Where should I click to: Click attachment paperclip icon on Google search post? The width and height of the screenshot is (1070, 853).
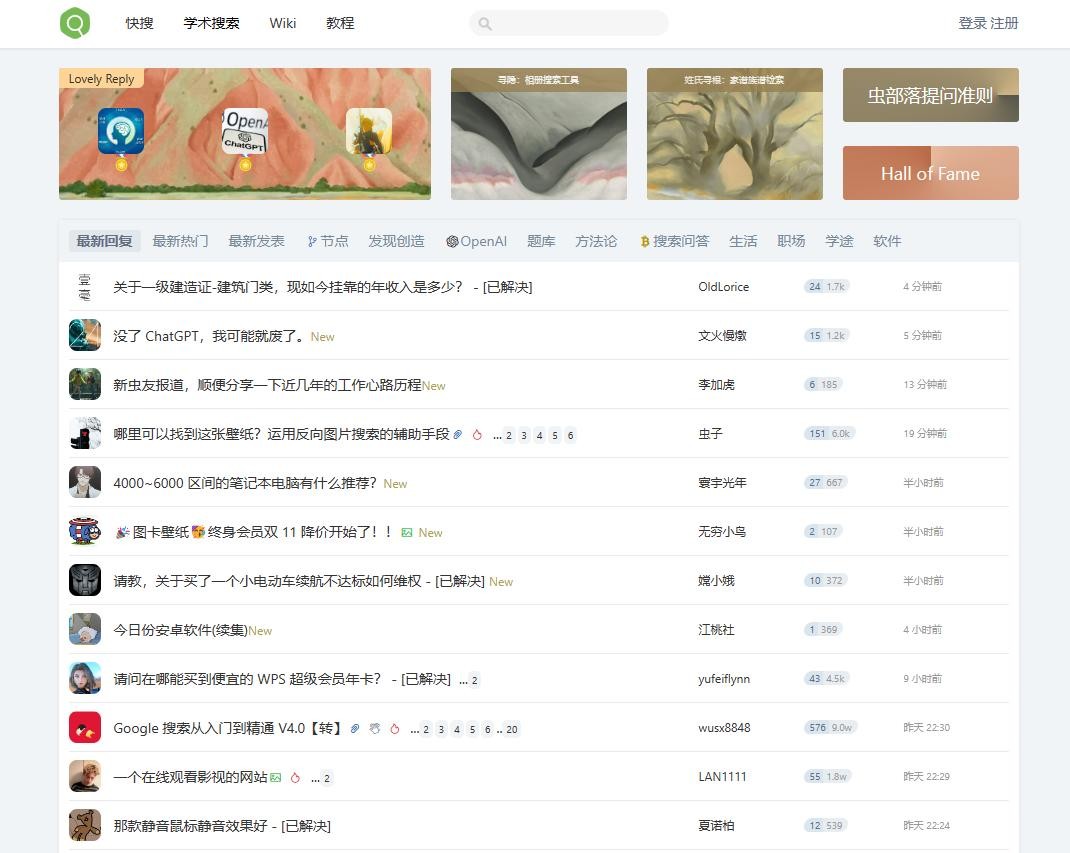click(x=354, y=729)
